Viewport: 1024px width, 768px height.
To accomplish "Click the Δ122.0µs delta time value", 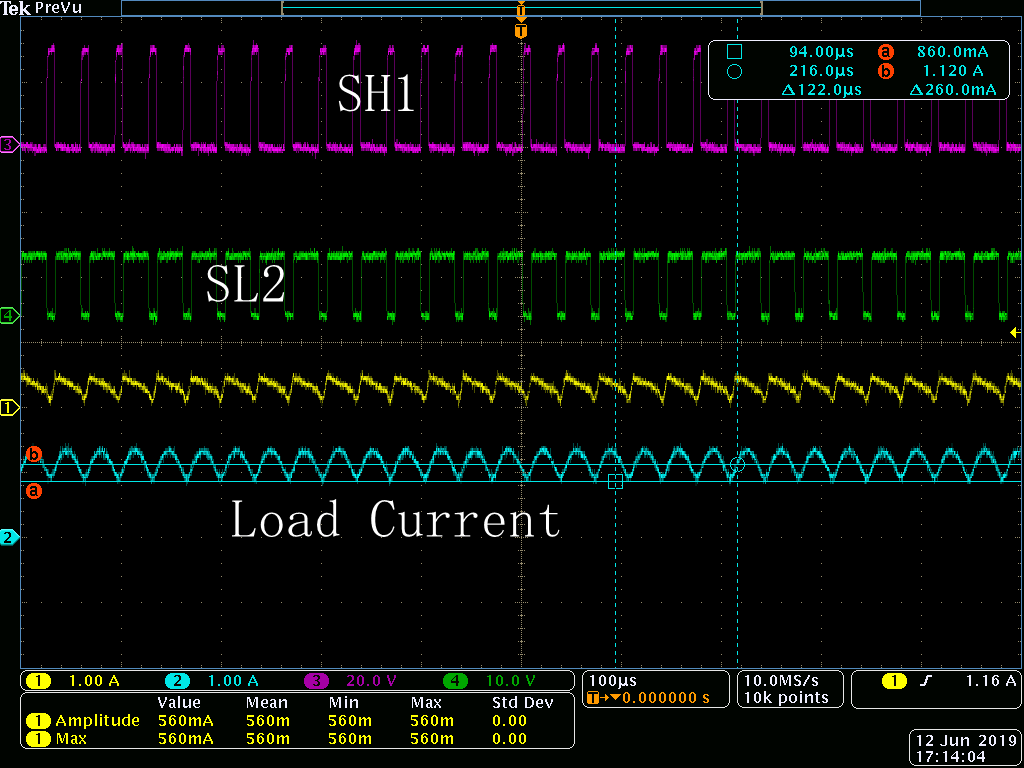I will tap(821, 89).
